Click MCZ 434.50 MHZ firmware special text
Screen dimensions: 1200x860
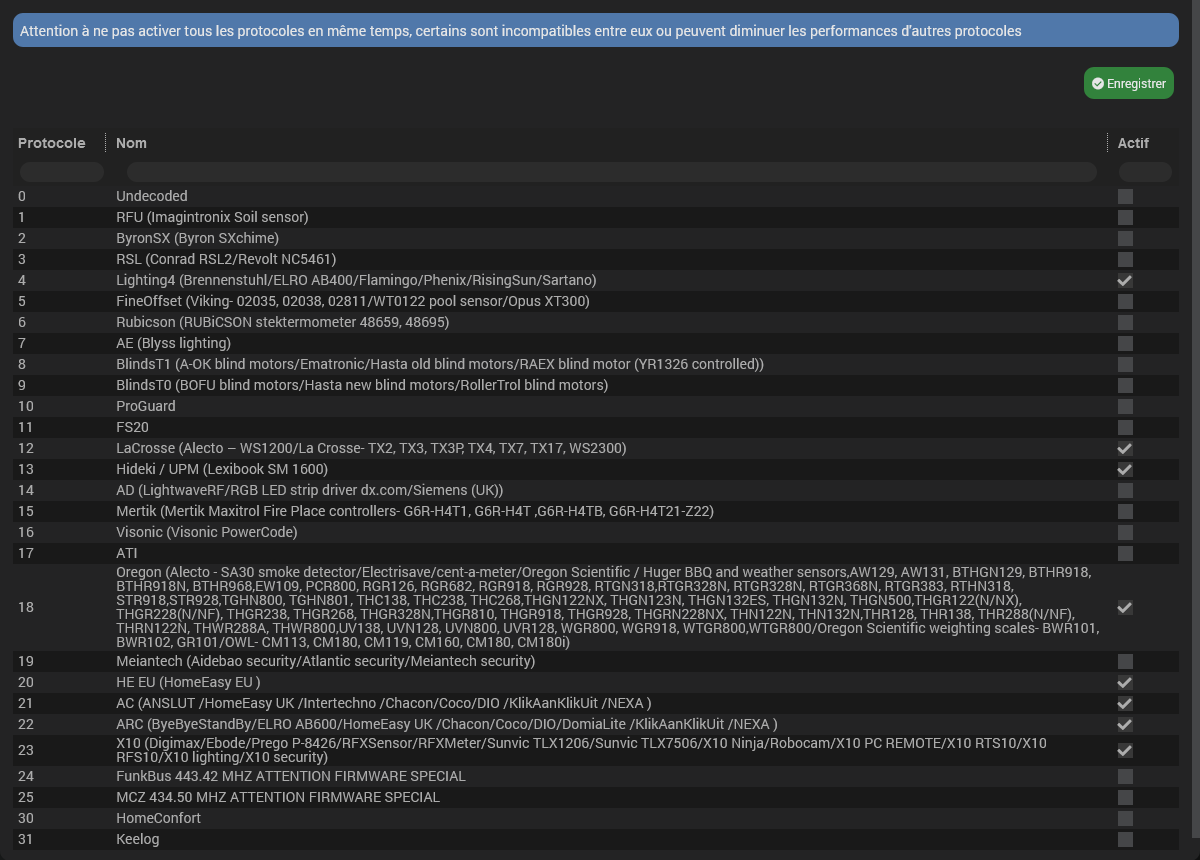[x=278, y=797]
